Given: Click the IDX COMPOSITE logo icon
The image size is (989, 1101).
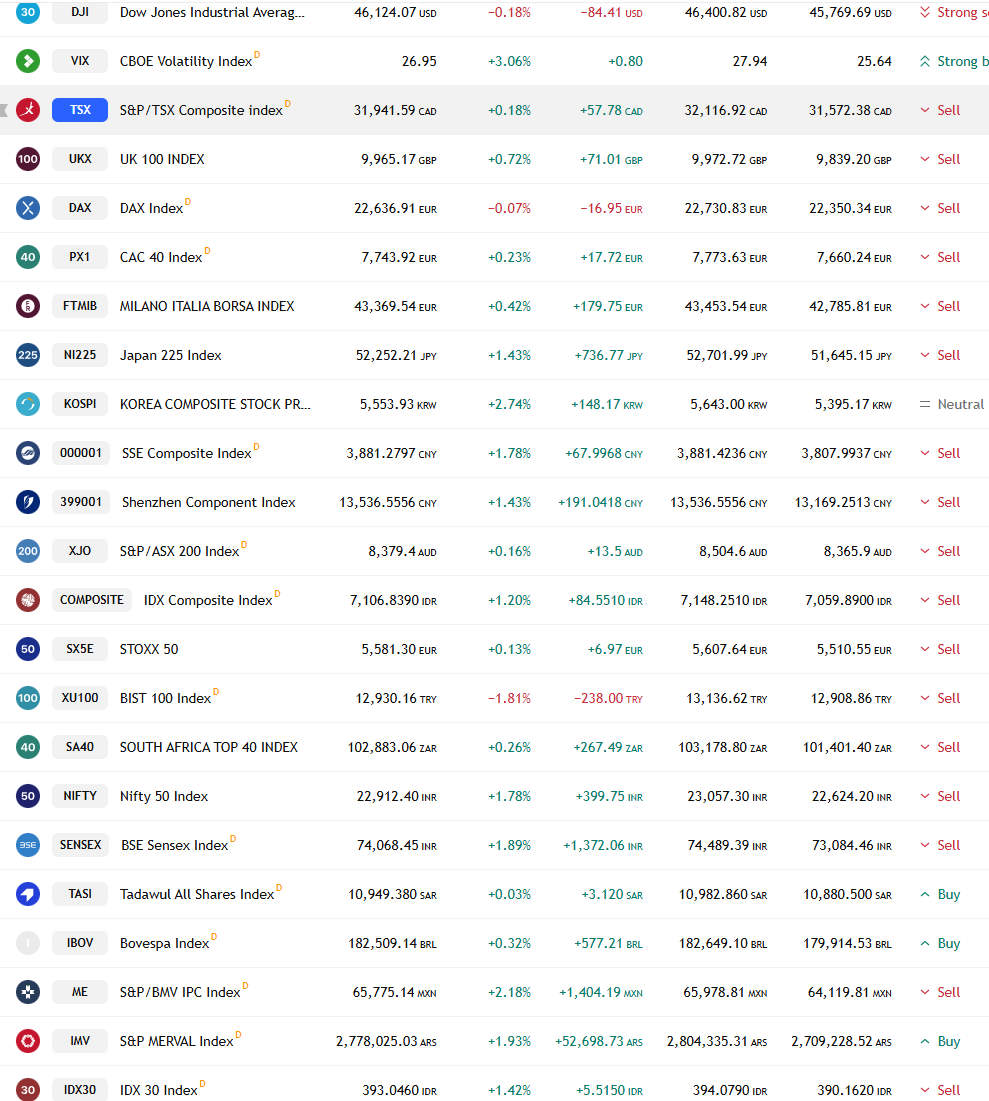Looking at the screenshot, I should [28, 600].
